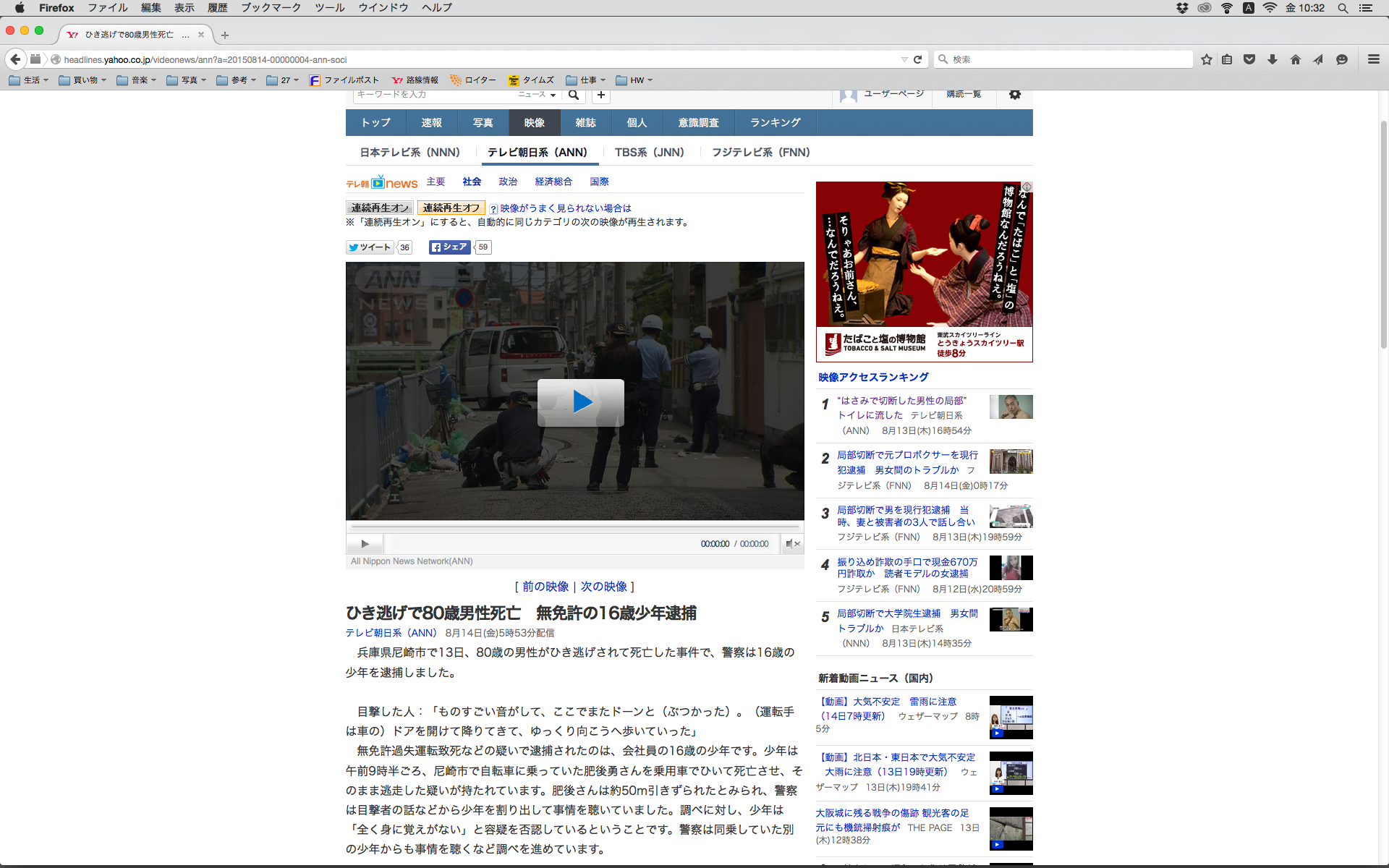Open the Firefox downloads arrow icon
The height and width of the screenshot is (868, 1389).
(x=1273, y=59)
